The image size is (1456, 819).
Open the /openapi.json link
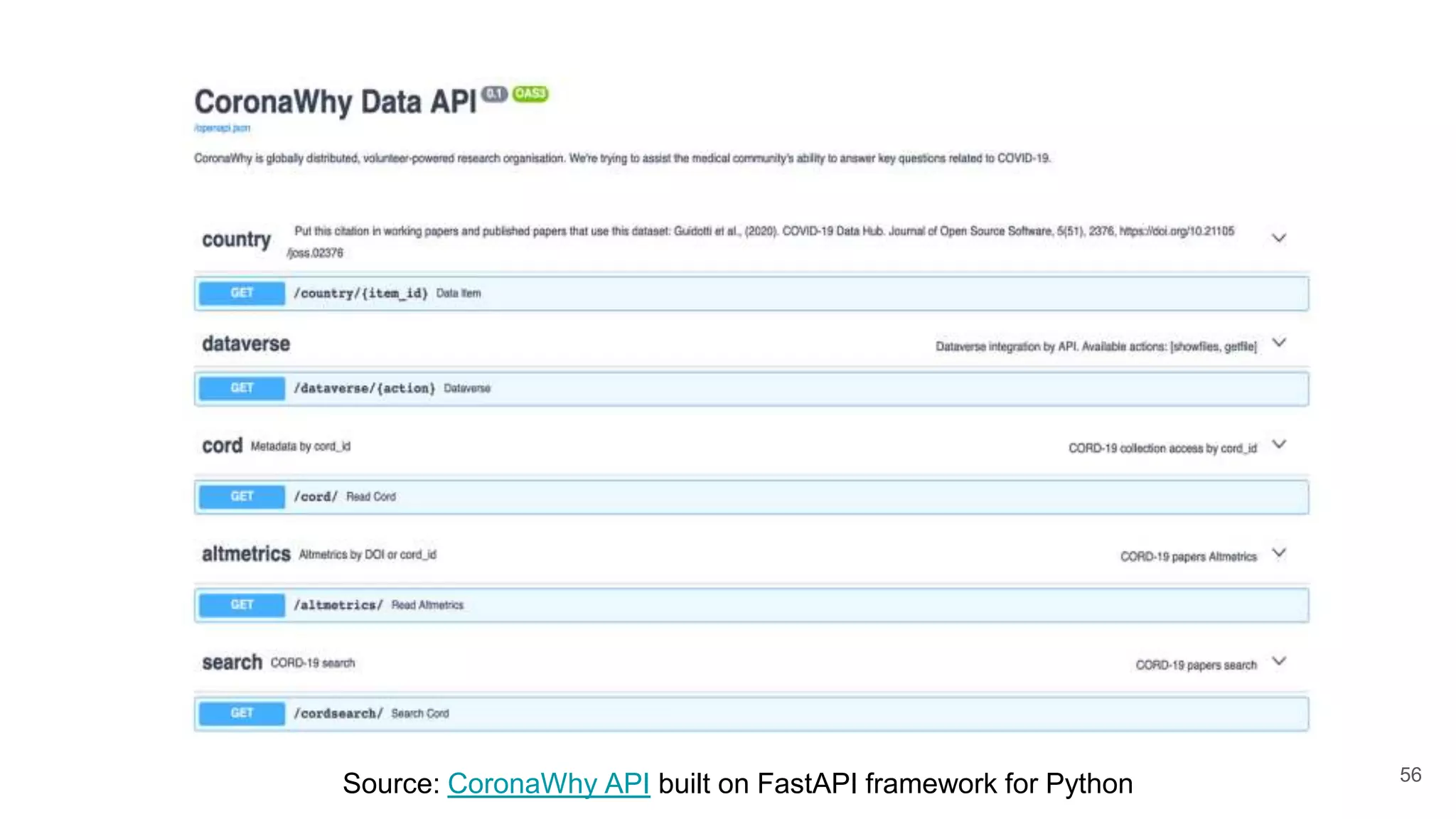click(222, 128)
